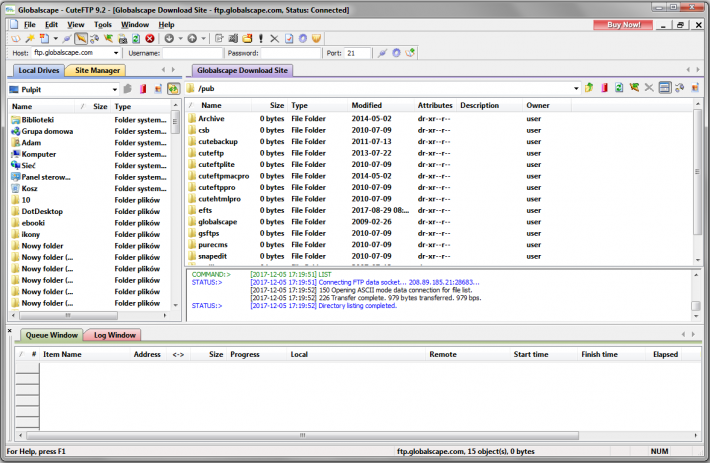Screen dimensions: 710x463
Task: Close the bottom queue pane with its X
Action: (x=10, y=331)
